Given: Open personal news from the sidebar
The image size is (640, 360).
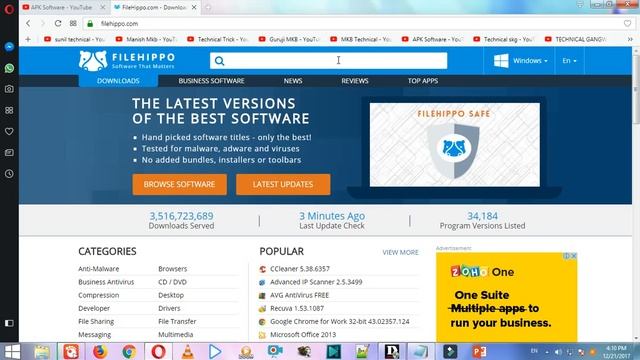Looking at the screenshot, I should (x=9, y=153).
